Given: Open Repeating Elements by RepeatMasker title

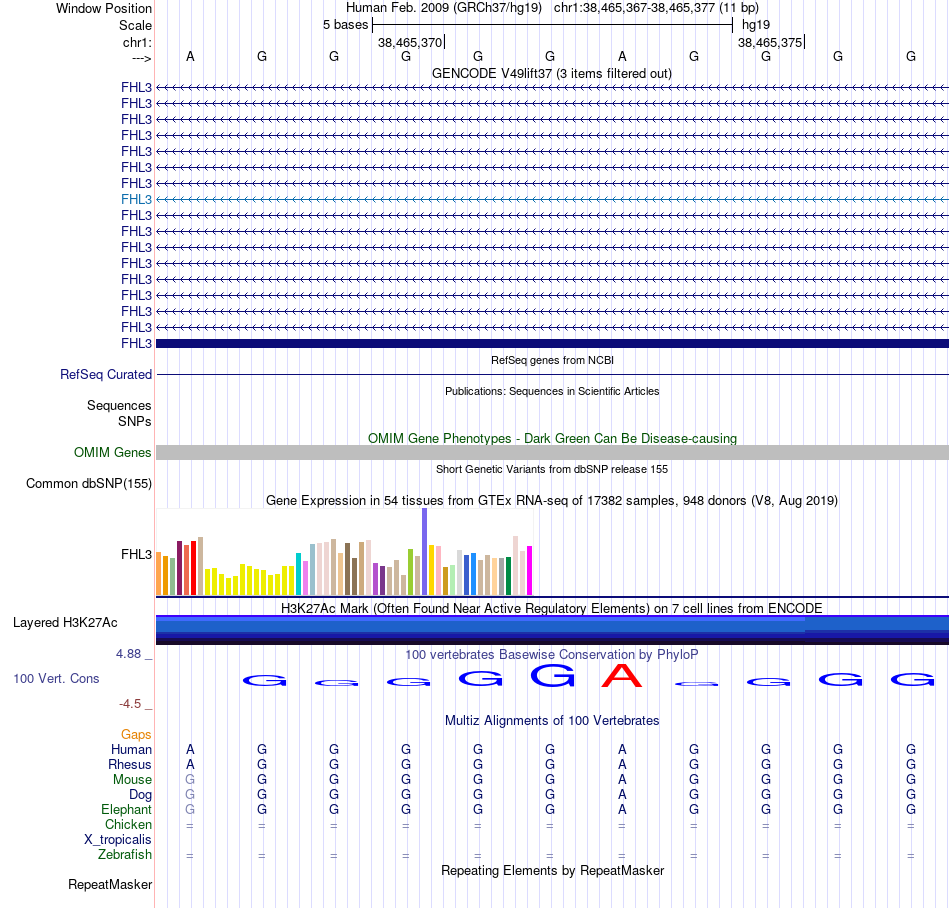Looking at the screenshot, I should [552, 870].
